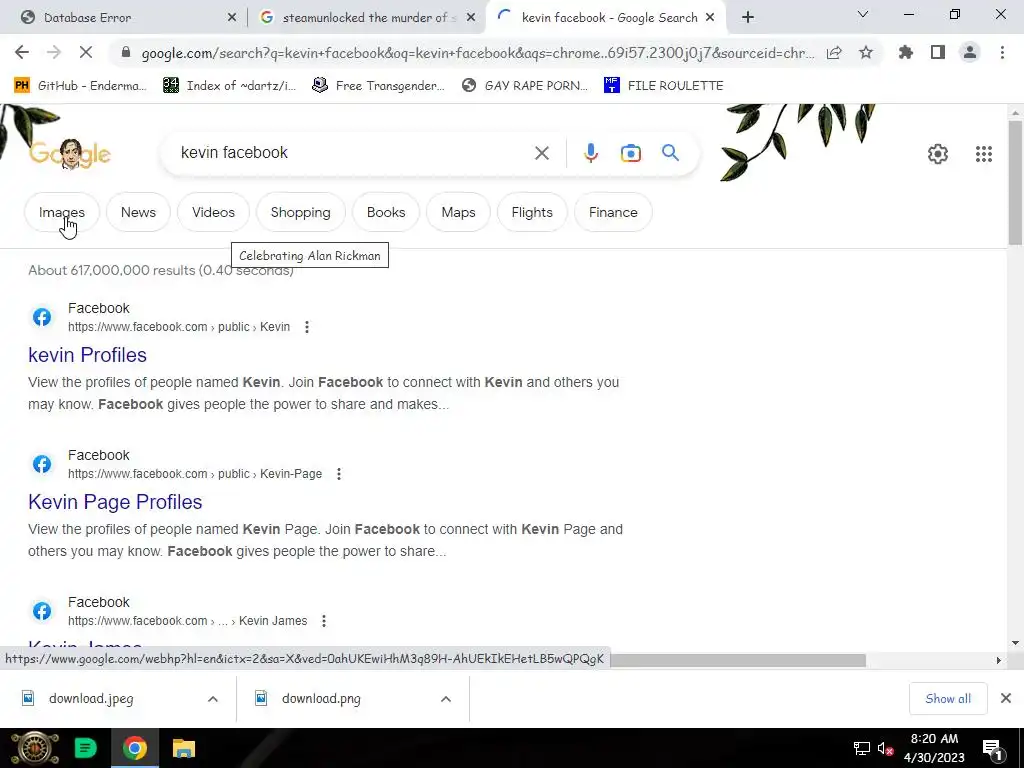
Task: Open the Chrome profile avatar
Action: click(x=970, y=52)
